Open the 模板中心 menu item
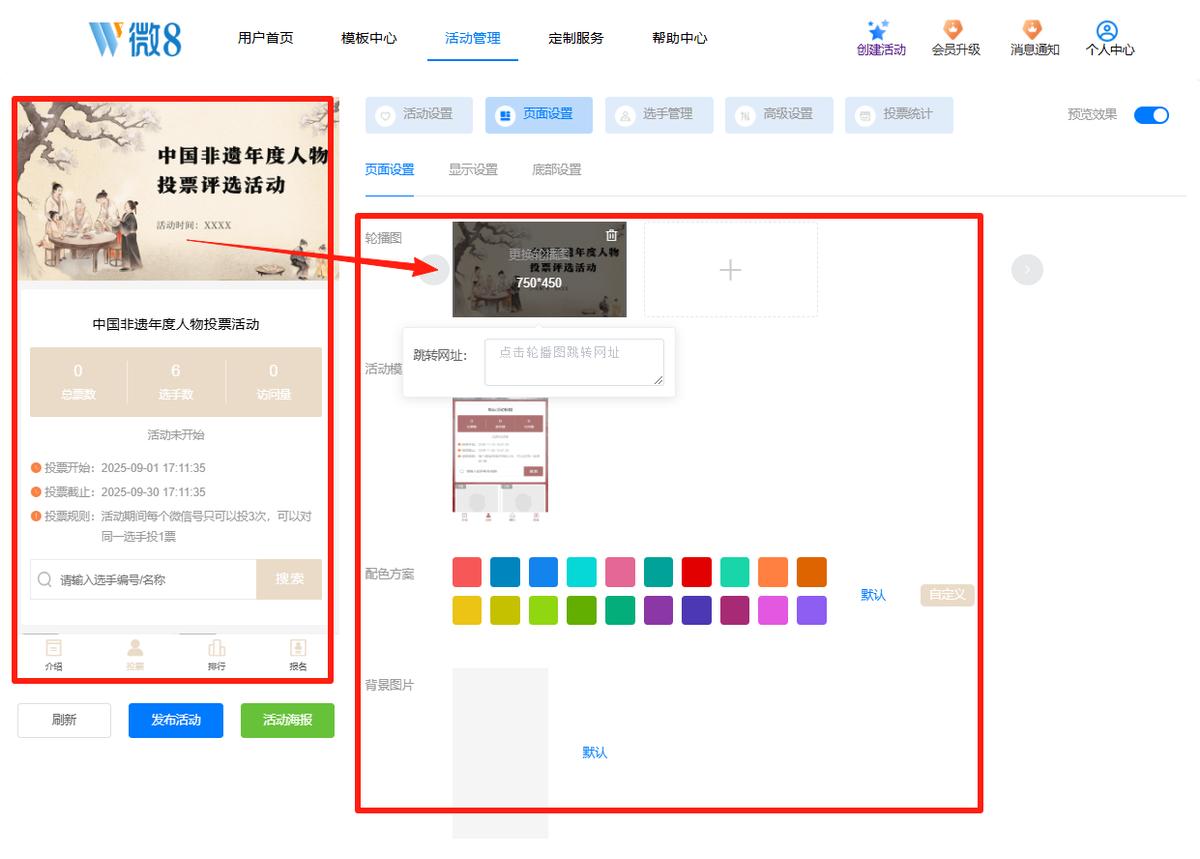 point(369,39)
